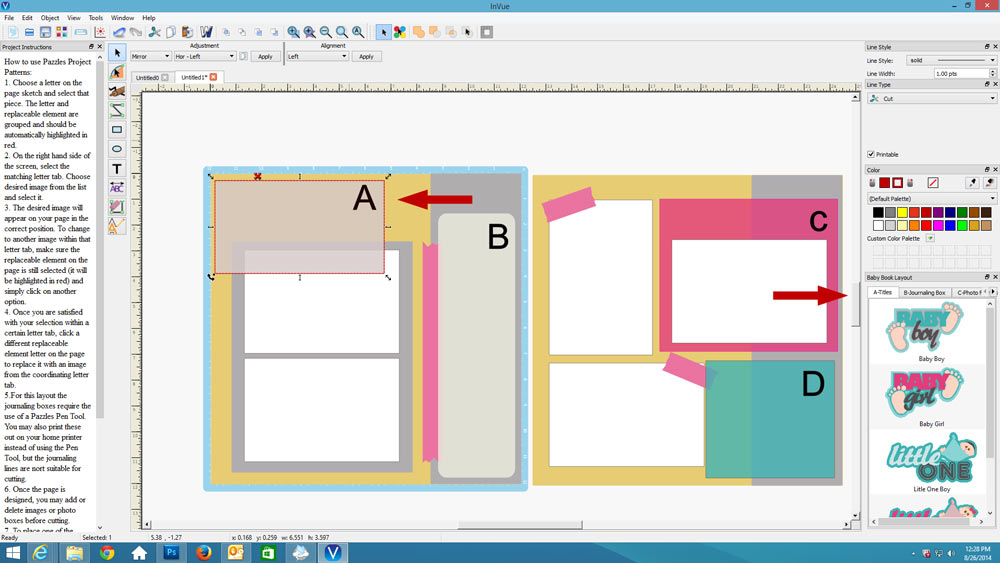Select the Rectangle shape tool

pos(117,130)
